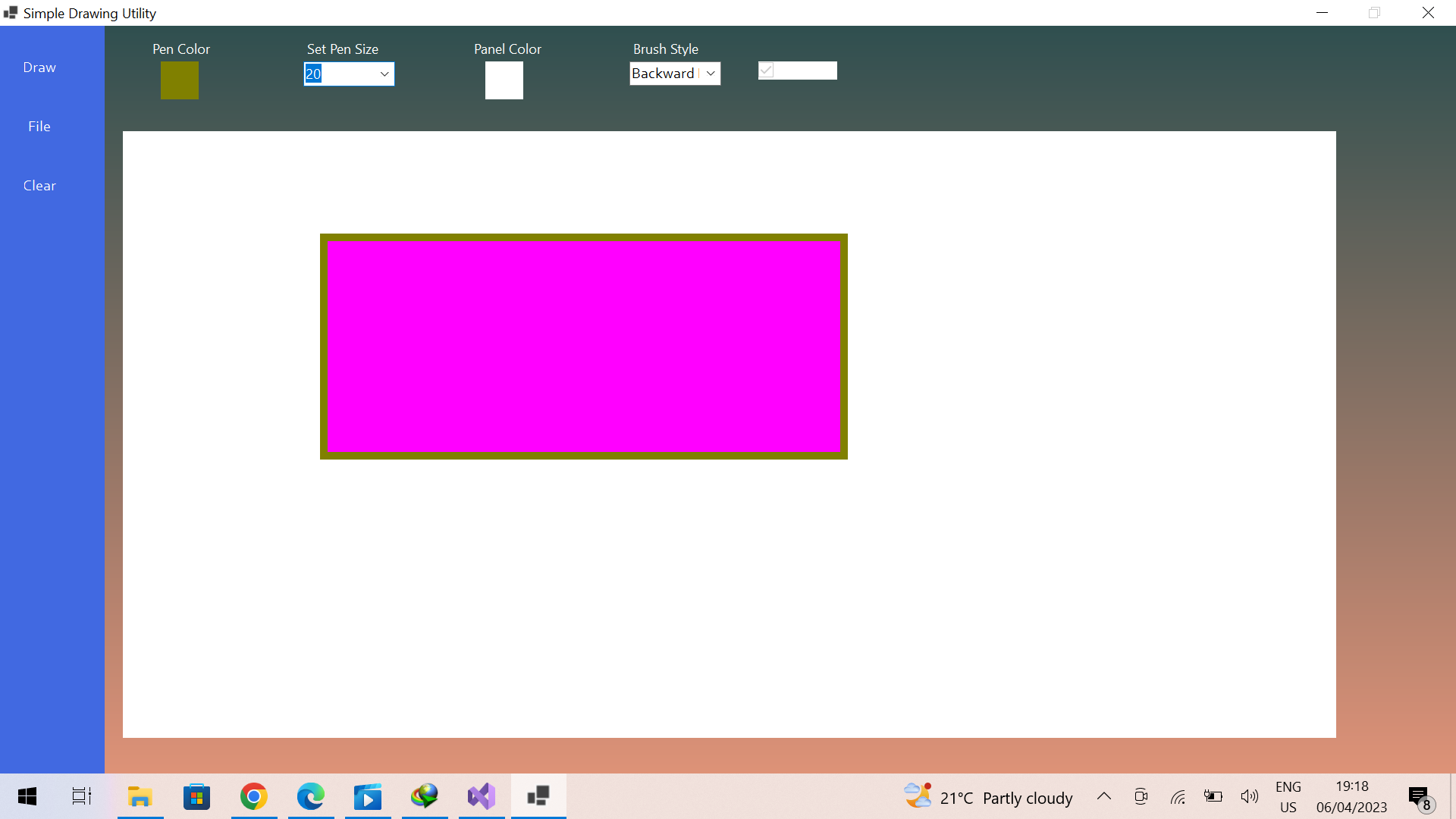The width and height of the screenshot is (1456, 819).
Task: Select the Draw sidebar menu item
Action: tap(39, 67)
